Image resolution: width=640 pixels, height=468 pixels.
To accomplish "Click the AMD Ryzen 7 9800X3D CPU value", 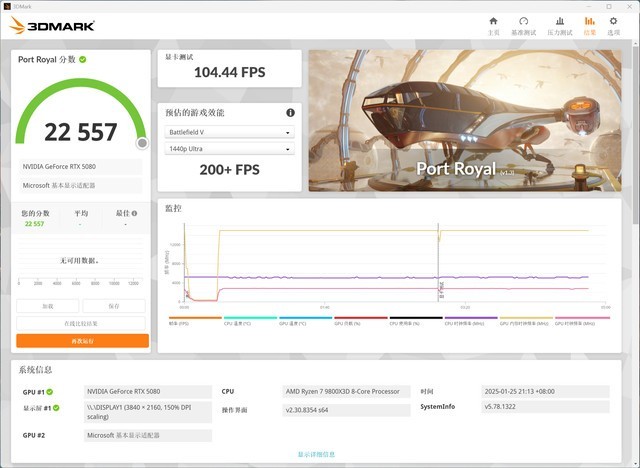I will [346, 391].
